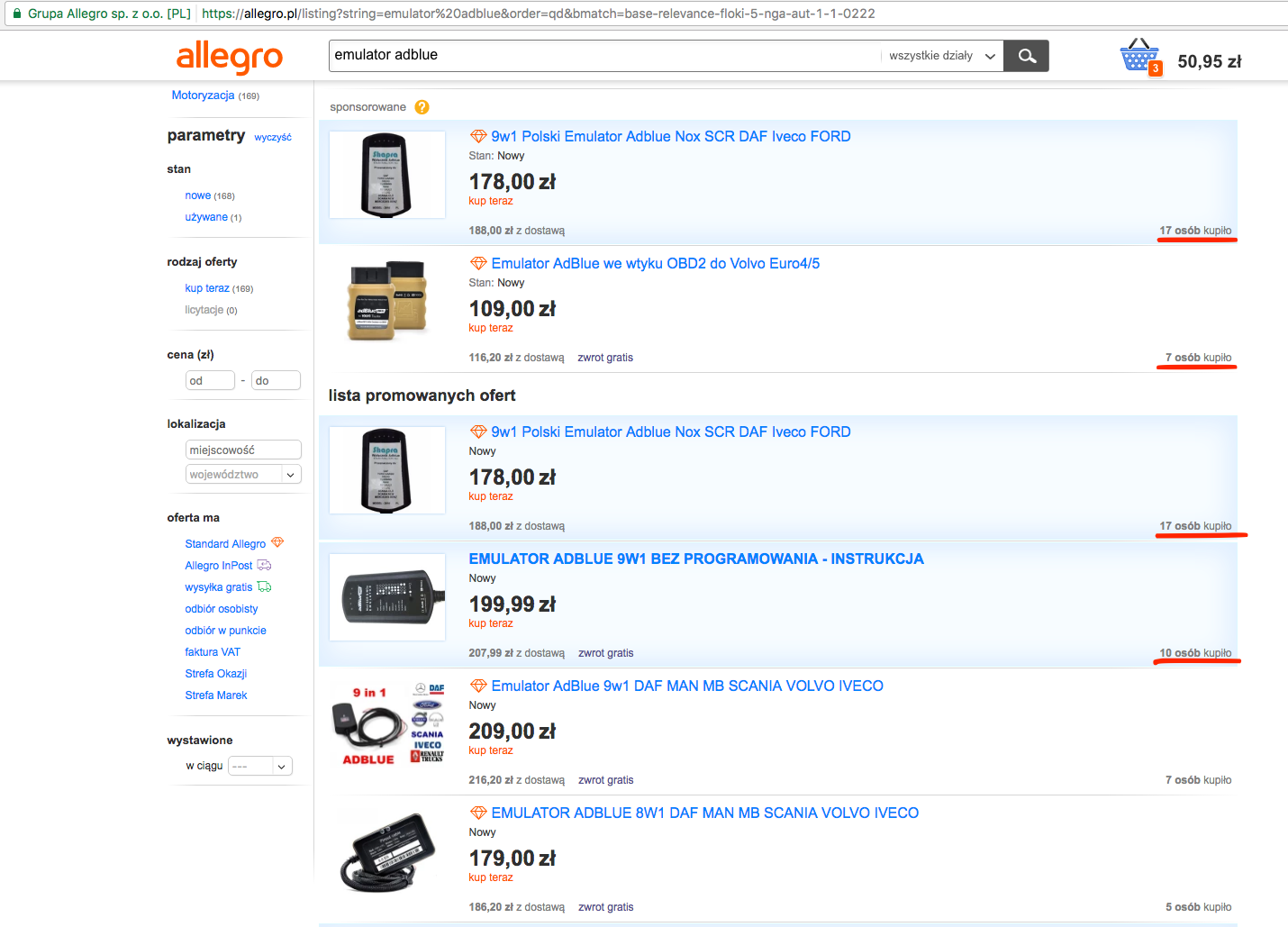This screenshot has height=927, width=1288.
Task: Click the Allegro InPost parcel icon
Action: pyautogui.click(x=264, y=565)
